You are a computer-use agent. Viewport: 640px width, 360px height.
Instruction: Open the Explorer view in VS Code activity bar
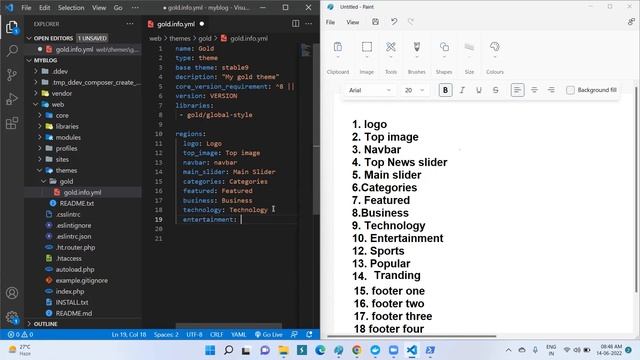(x=12, y=27)
